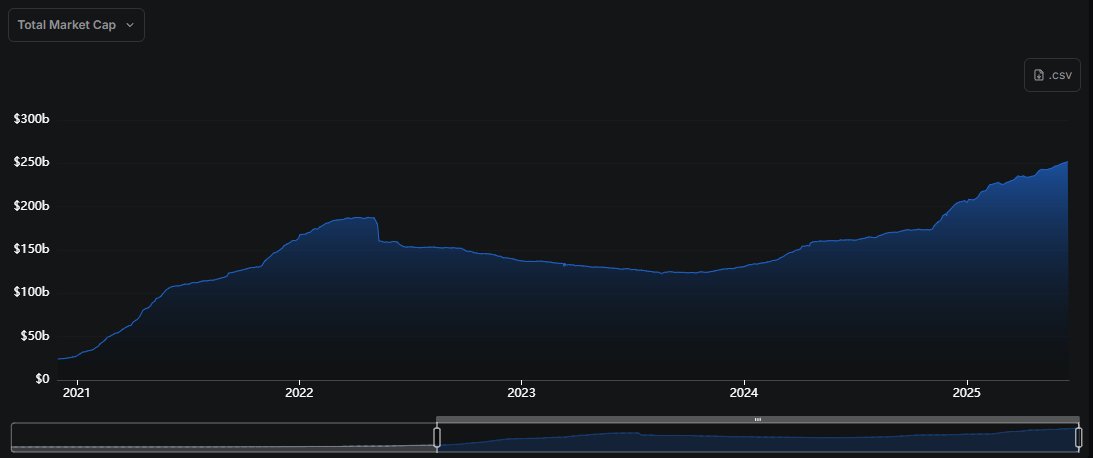Click the 2024 x-axis label
1093x458 pixels.
744,392
